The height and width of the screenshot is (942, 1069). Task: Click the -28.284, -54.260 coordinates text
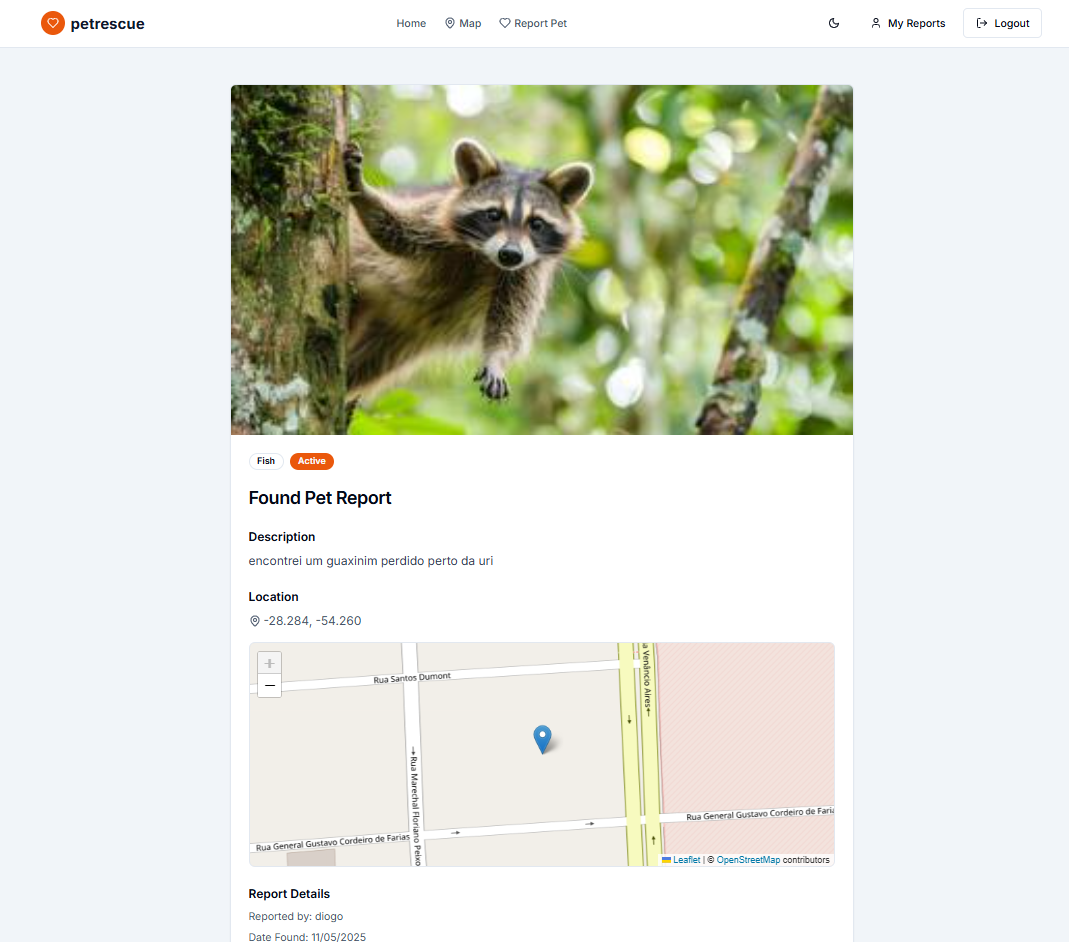[x=312, y=621]
